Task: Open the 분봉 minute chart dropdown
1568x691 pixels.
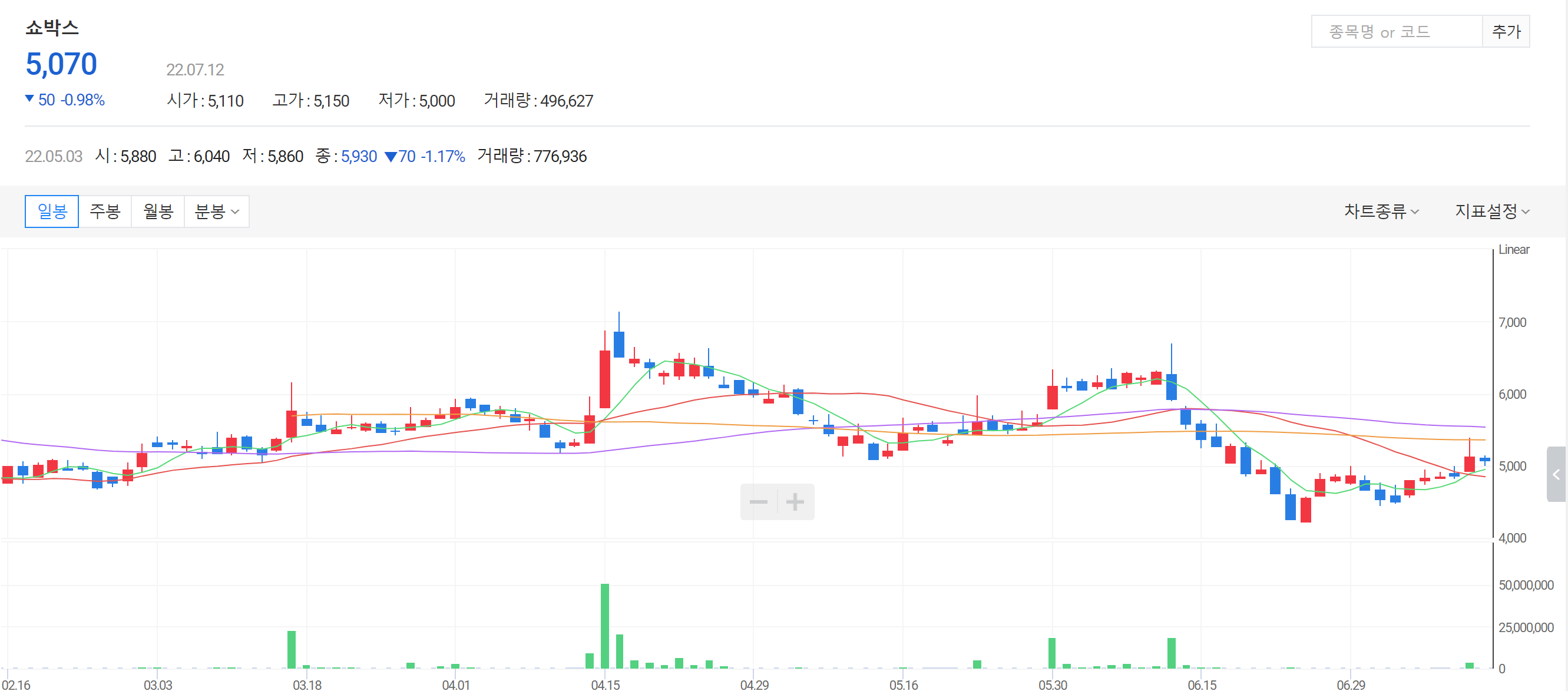Action: [216, 211]
